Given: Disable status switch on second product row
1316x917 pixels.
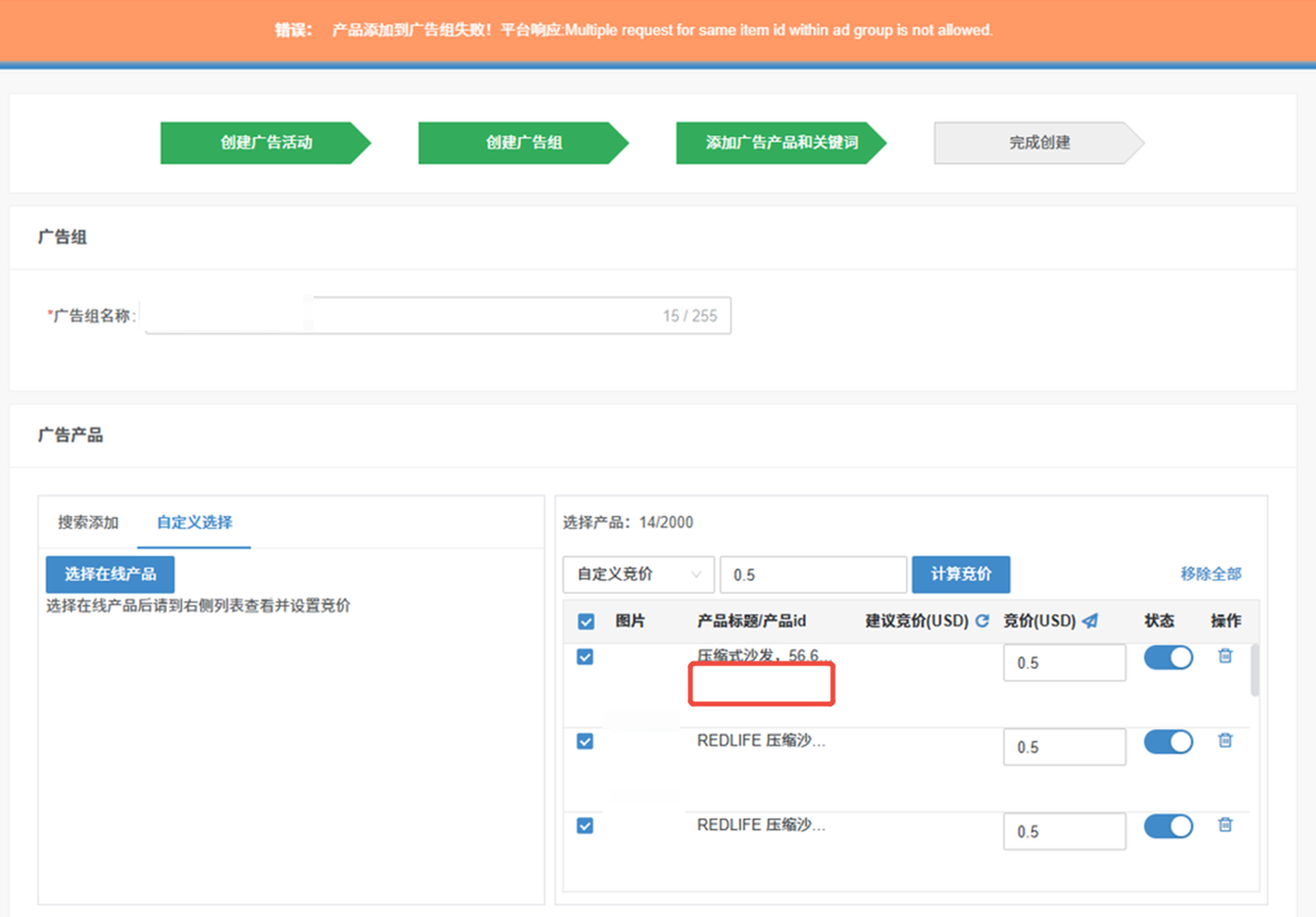Looking at the screenshot, I should [1168, 742].
